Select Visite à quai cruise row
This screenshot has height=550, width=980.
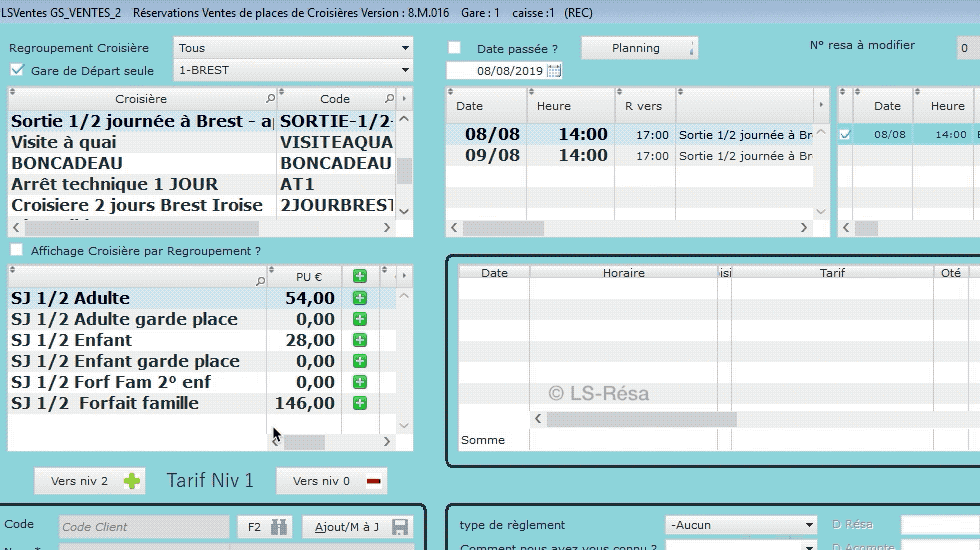(x=140, y=142)
